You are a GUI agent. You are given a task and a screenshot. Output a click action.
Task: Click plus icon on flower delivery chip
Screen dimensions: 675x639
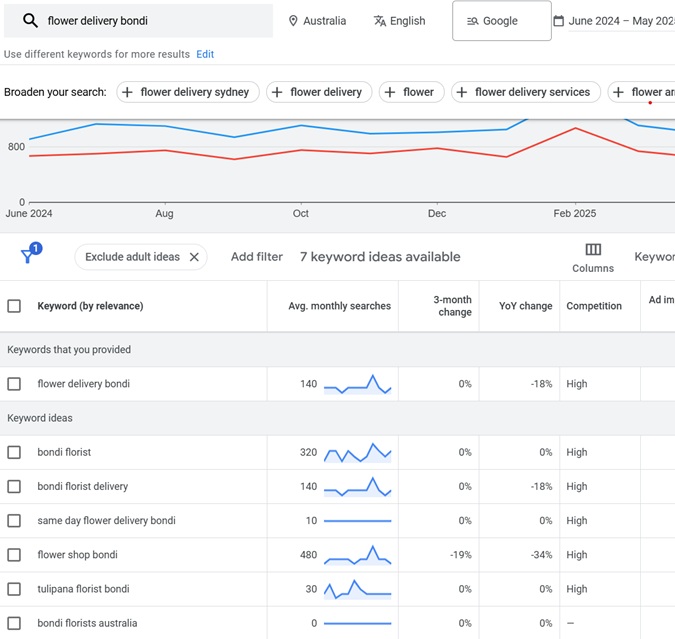click(x=277, y=92)
